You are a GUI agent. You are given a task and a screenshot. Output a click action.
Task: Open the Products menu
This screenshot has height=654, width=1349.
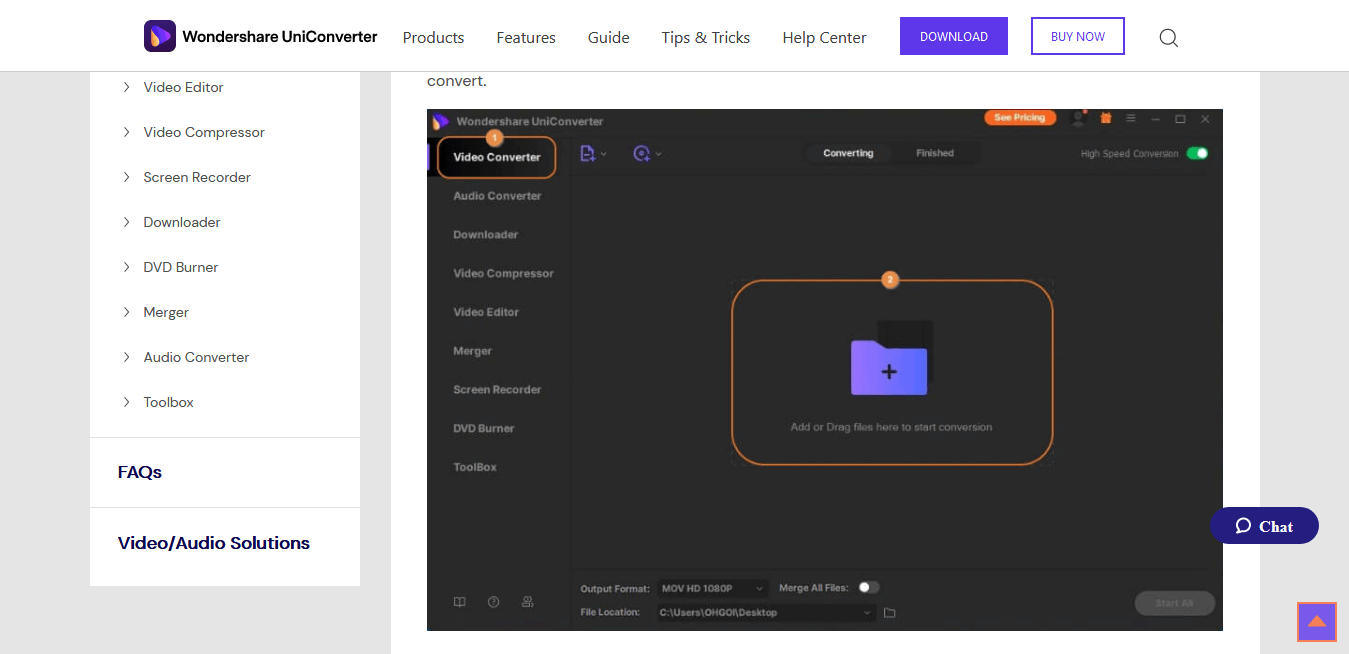tap(433, 38)
